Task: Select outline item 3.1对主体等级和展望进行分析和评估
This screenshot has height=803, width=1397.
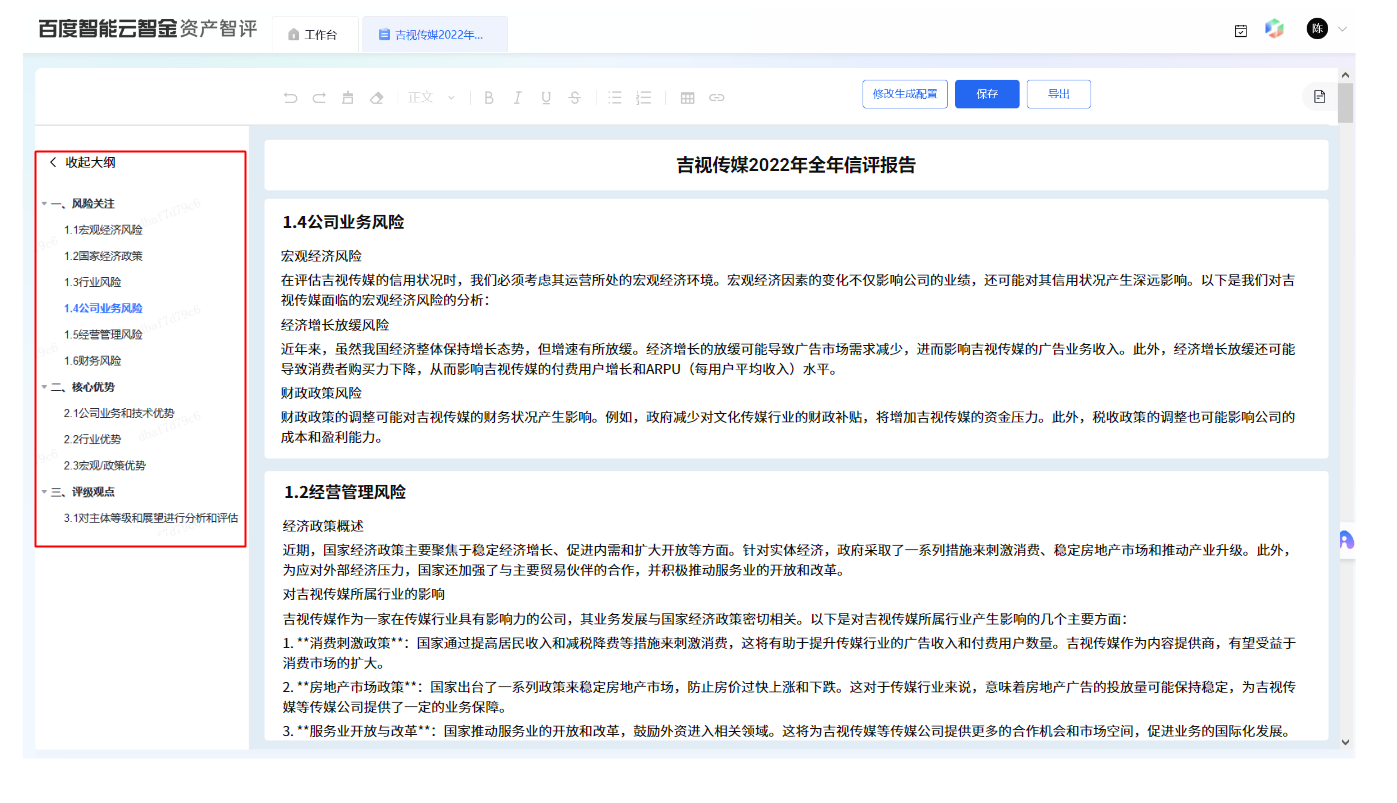Action: pos(151,518)
